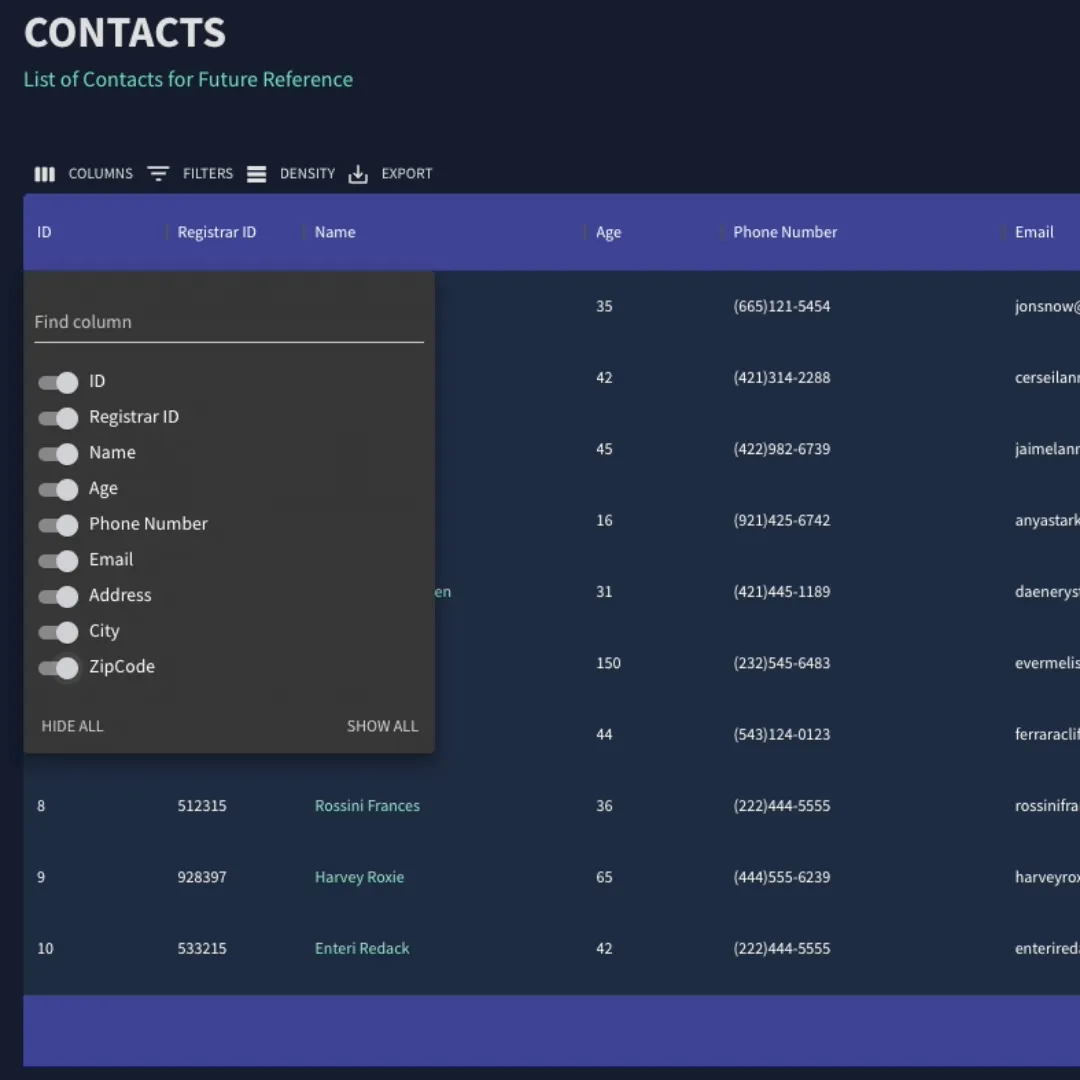Select the Harvey Roxie name cell
The image size is (1080, 1080).
(x=359, y=877)
